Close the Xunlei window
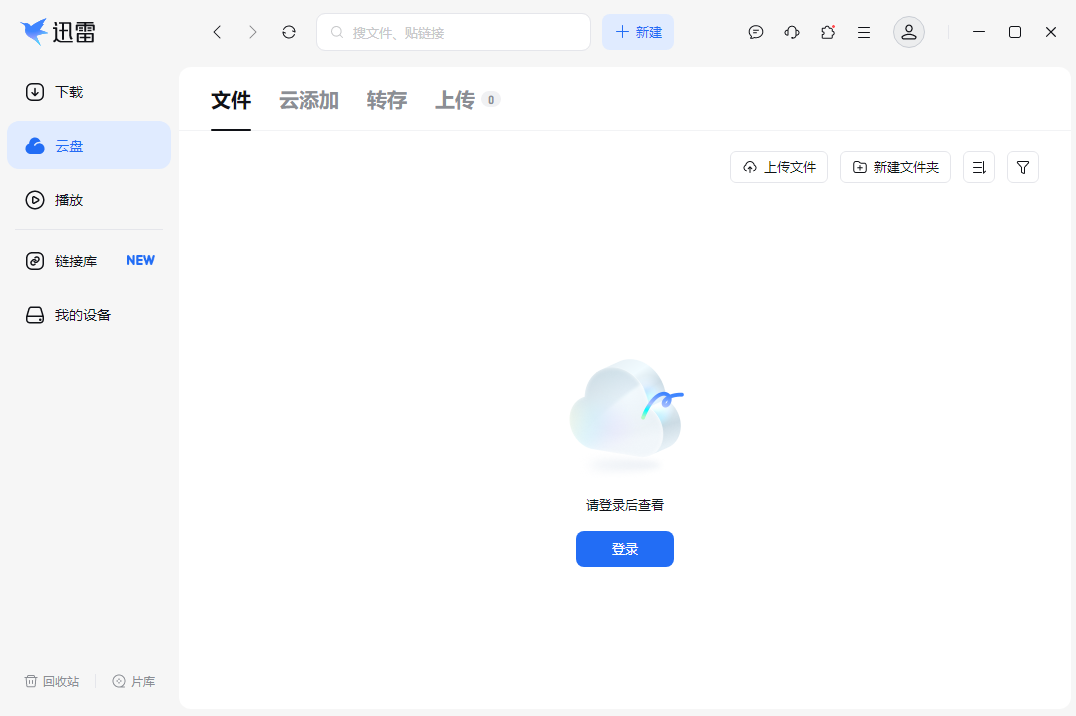1076x716 pixels. [x=1051, y=32]
